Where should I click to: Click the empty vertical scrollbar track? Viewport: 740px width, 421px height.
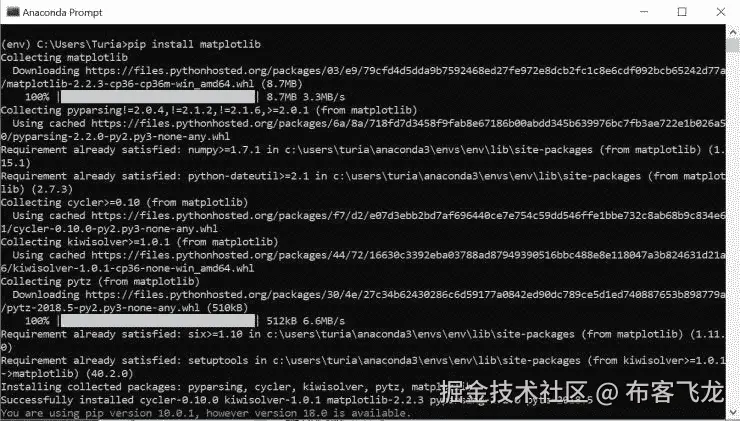tap(733, 229)
